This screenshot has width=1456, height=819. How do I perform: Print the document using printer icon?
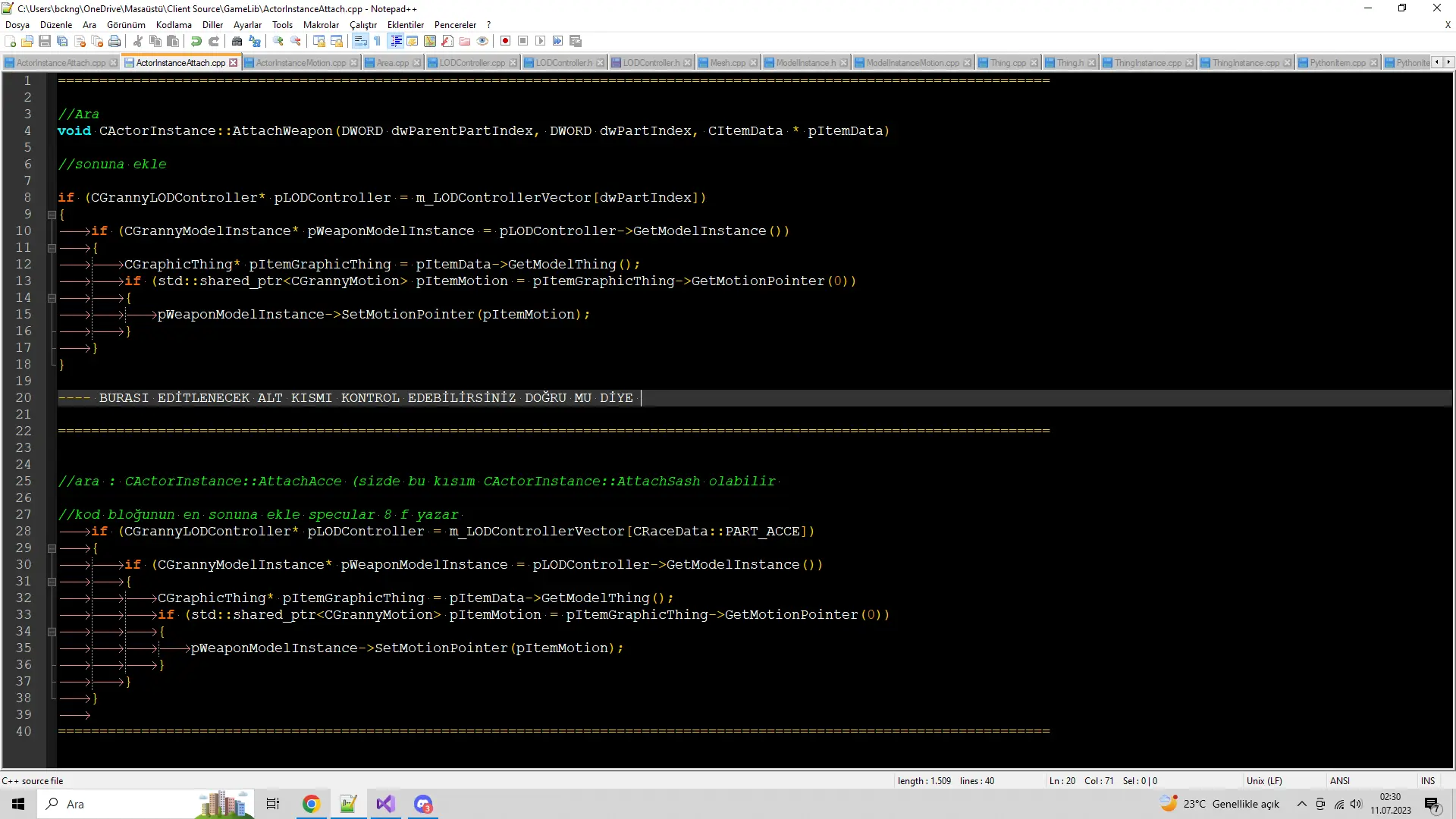point(115,41)
